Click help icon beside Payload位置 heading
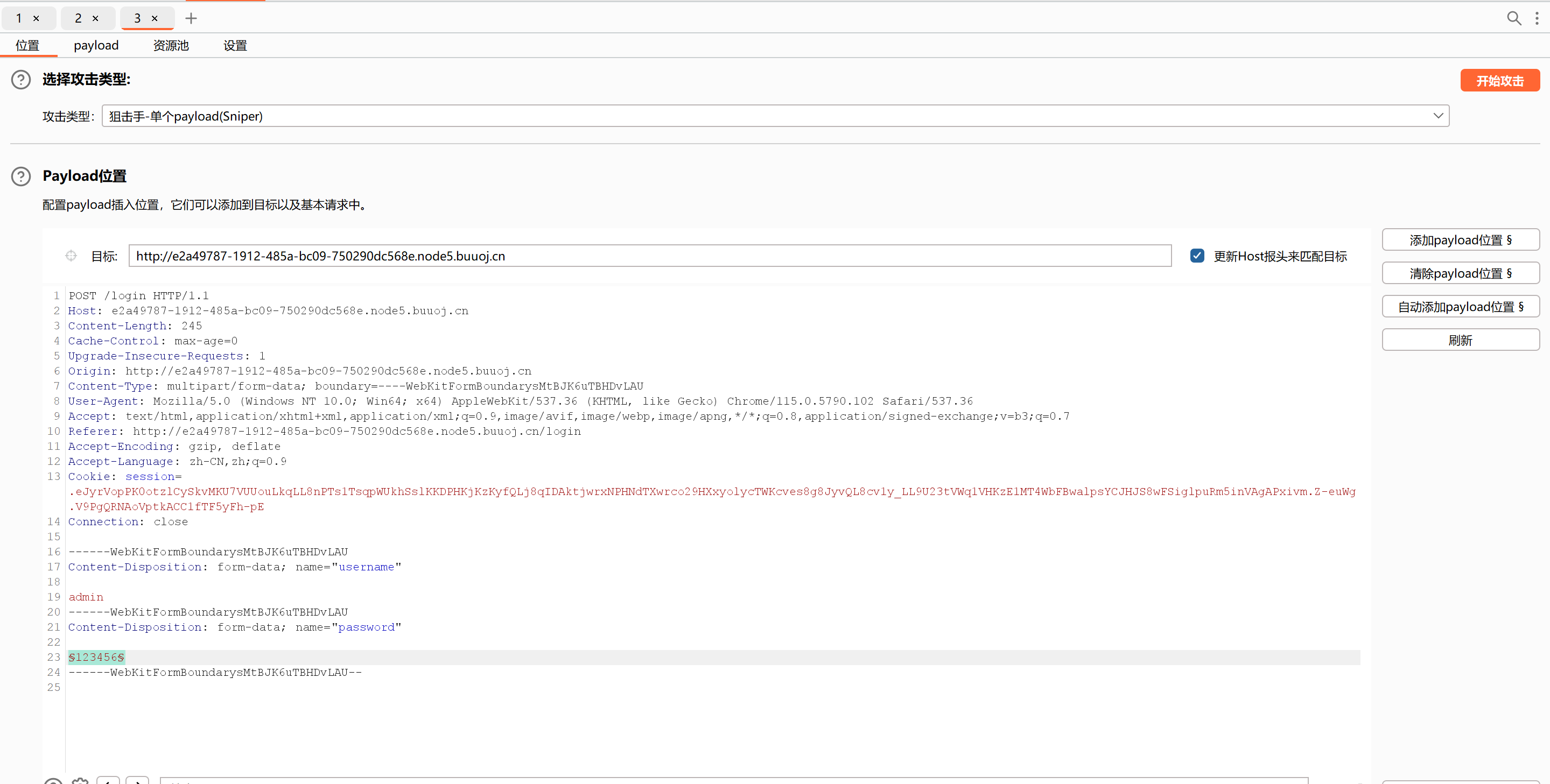 click(x=21, y=176)
